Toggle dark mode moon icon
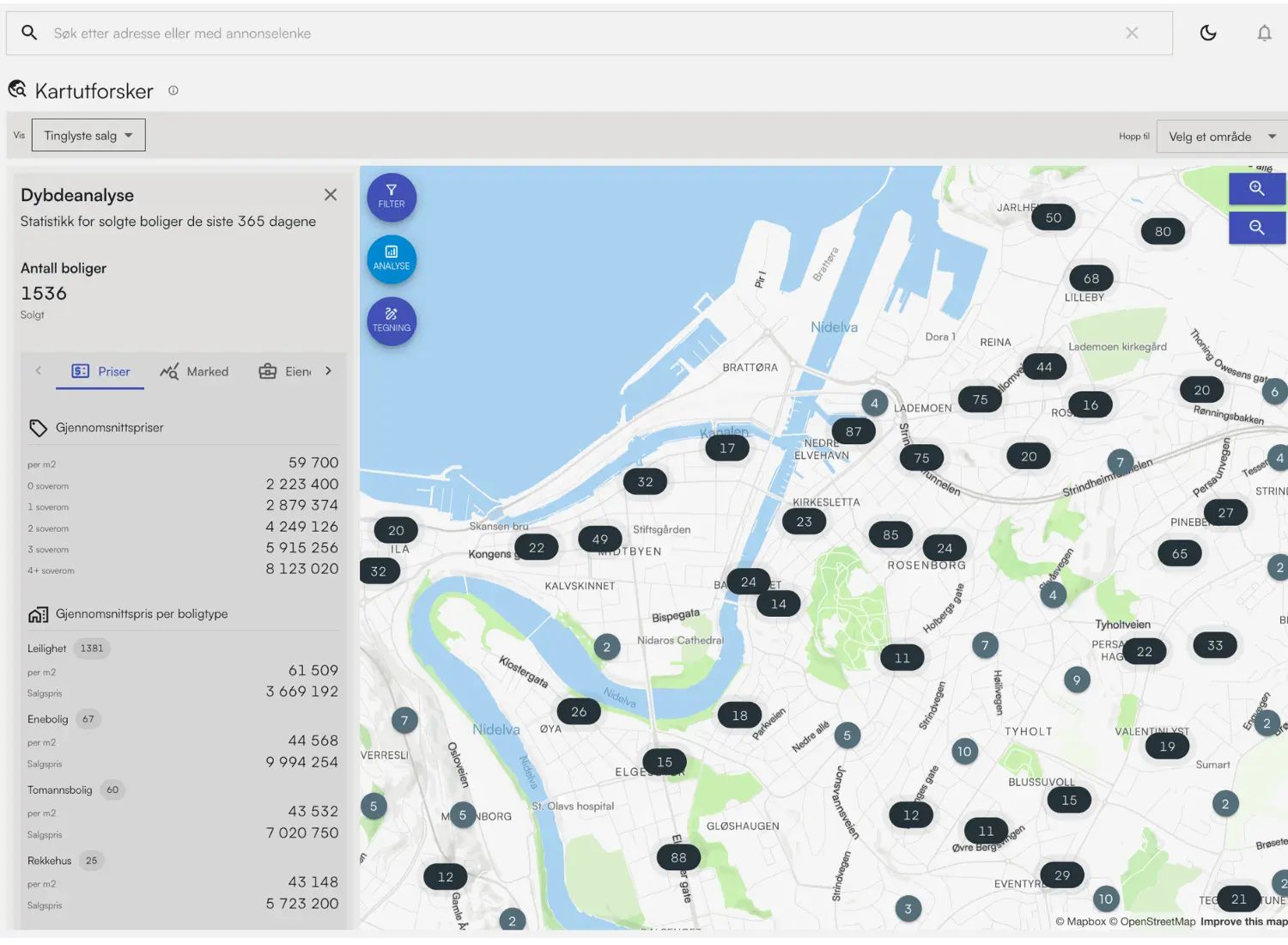Viewport: 1288px width, 945px height. coord(1208,33)
